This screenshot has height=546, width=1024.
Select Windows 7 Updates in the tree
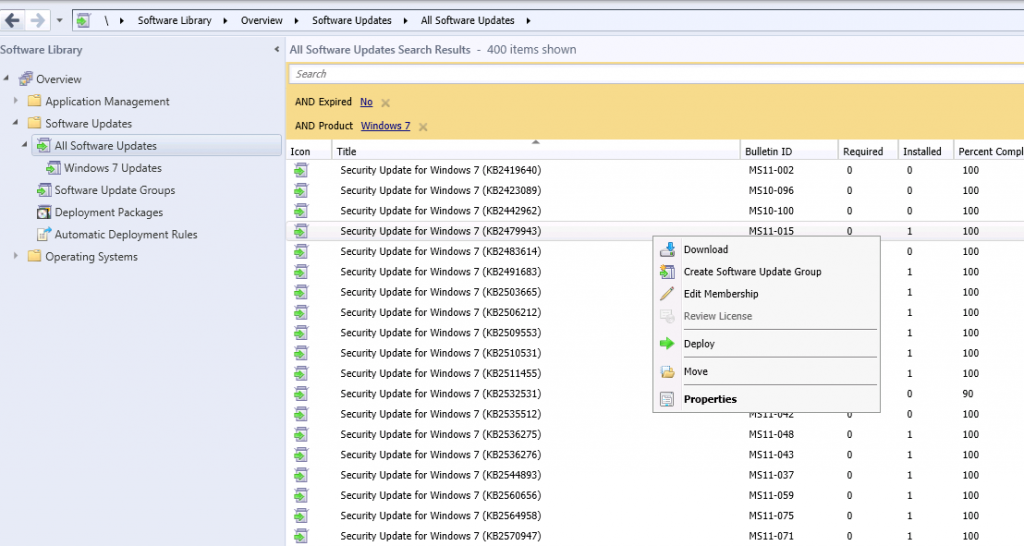tap(112, 168)
